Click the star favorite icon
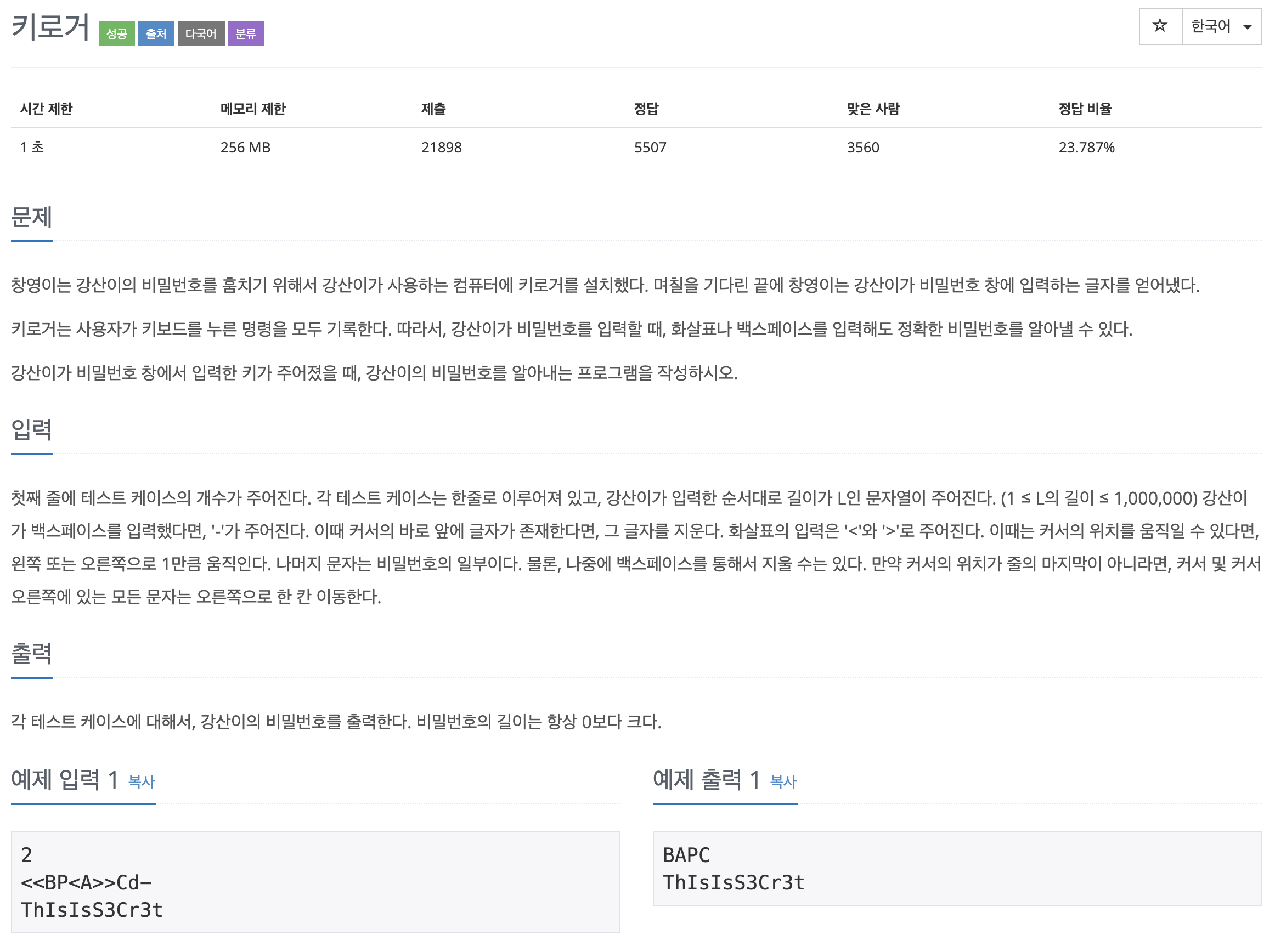The width and height of the screenshot is (1275, 952). click(x=1159, y=26)
